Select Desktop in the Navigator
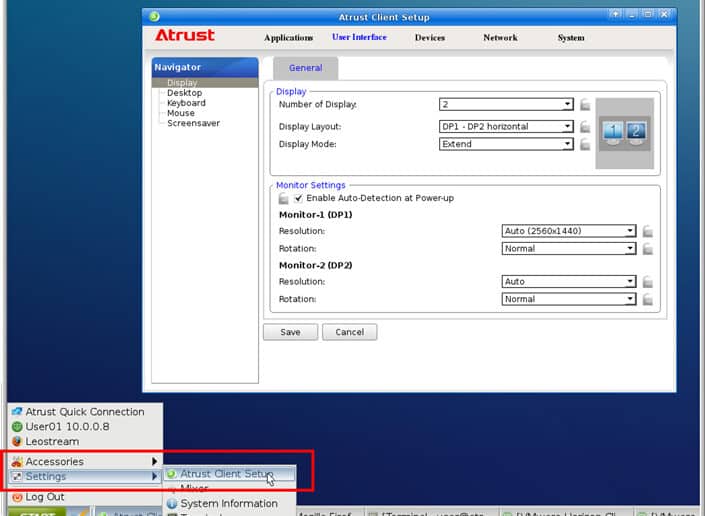The image size is (705, 516). coord(184,93)
